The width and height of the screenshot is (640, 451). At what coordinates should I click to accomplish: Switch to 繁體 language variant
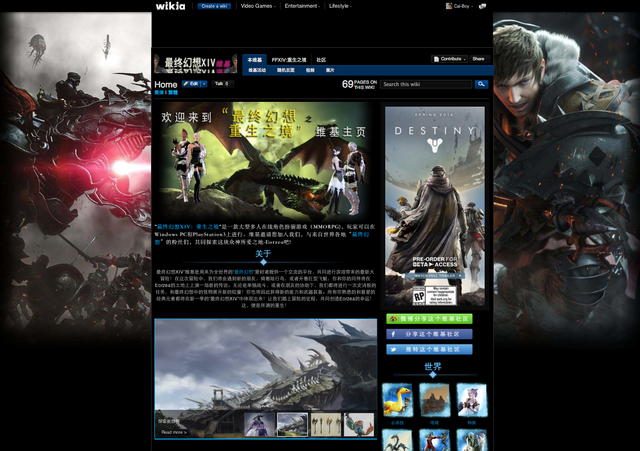pyautogui.click(x=173, y=93)
